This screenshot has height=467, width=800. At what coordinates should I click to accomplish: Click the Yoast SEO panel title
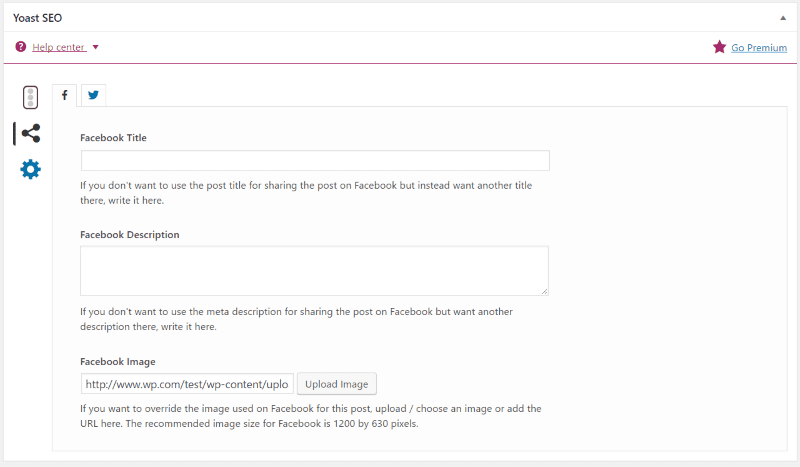[x=38, y=18]
